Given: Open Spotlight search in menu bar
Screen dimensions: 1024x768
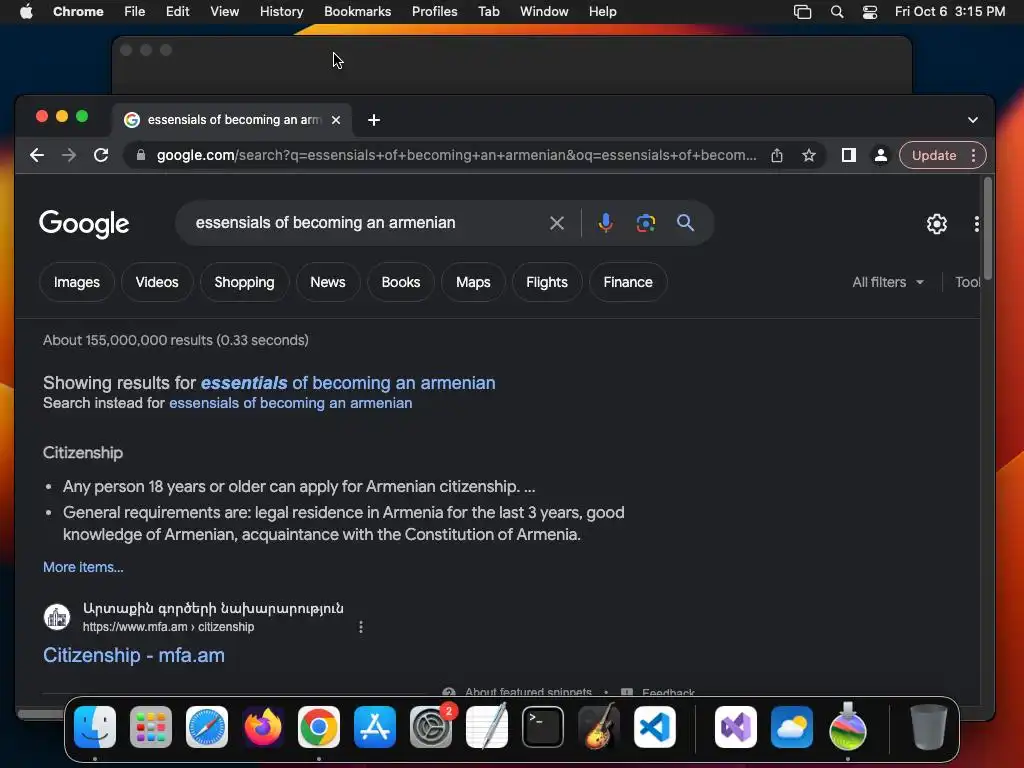Looking at the screenshot, I should coord(837,12).
